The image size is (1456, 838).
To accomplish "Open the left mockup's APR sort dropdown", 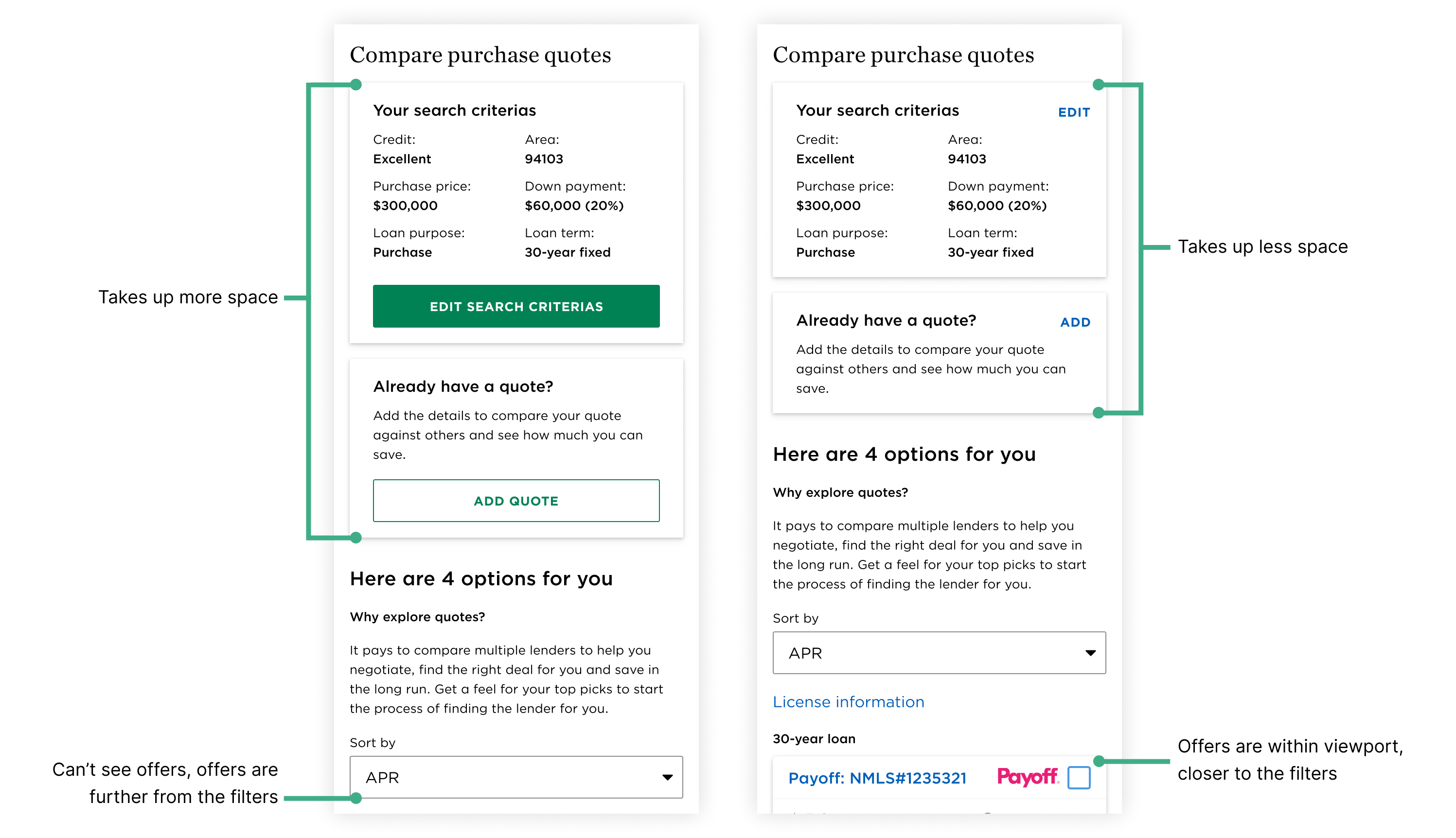I will (516, 777).
